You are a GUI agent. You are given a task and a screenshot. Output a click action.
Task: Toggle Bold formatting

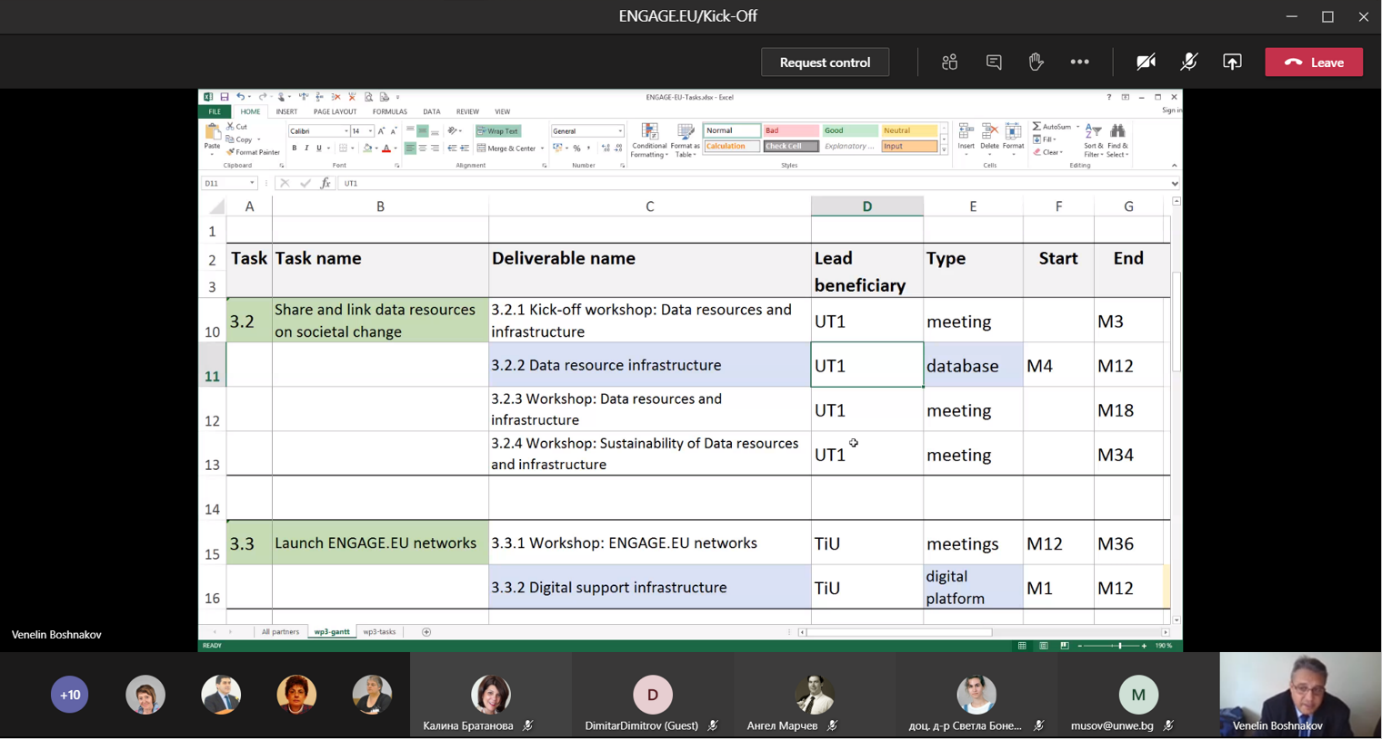point(294,148)
